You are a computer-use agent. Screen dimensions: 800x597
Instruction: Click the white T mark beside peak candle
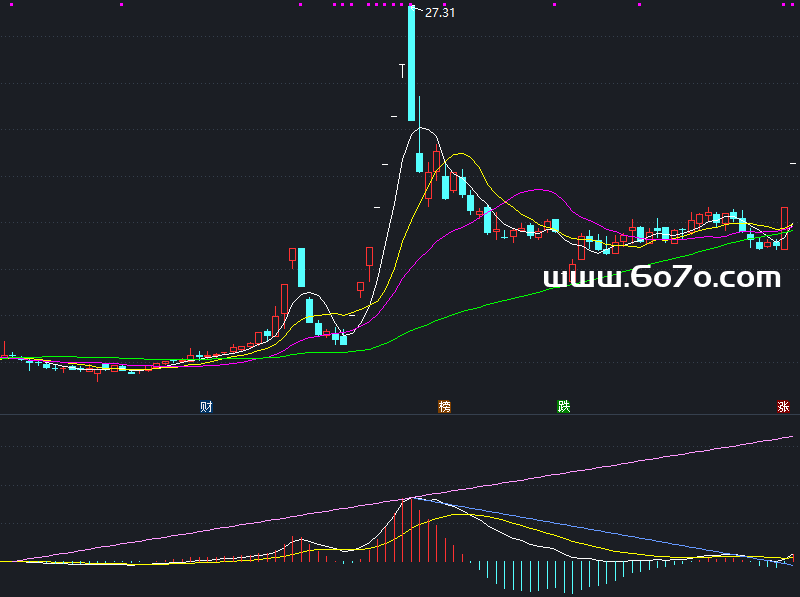coord(403,71)
